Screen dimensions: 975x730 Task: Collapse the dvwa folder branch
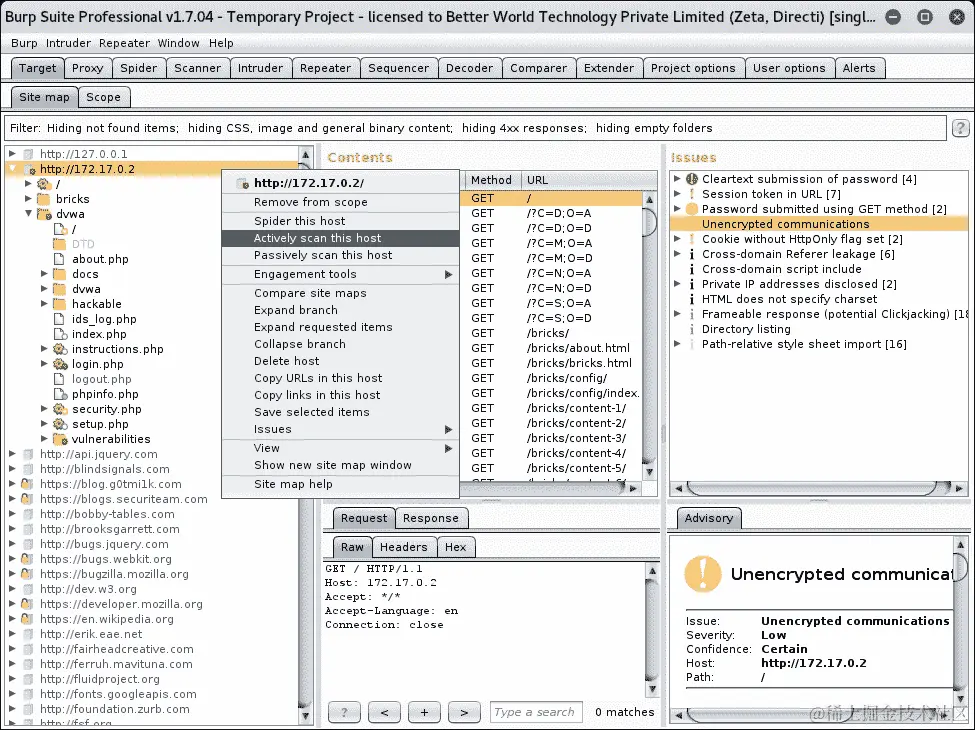click(x=29, y=213)
